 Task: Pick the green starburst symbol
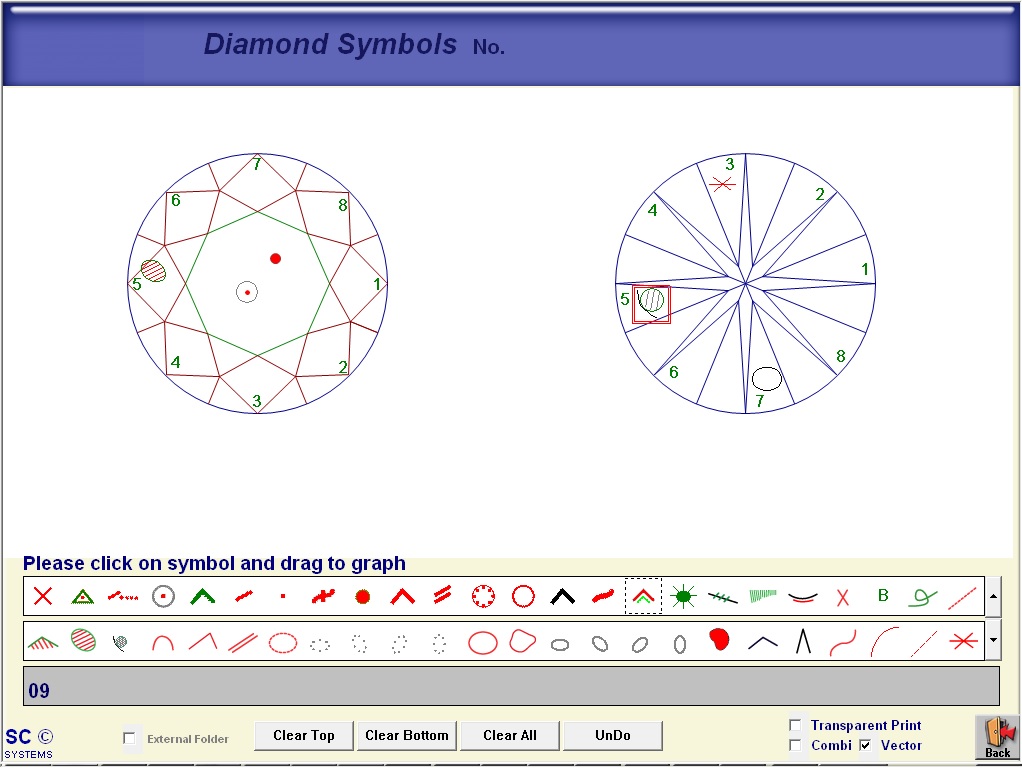coord(683,597)
